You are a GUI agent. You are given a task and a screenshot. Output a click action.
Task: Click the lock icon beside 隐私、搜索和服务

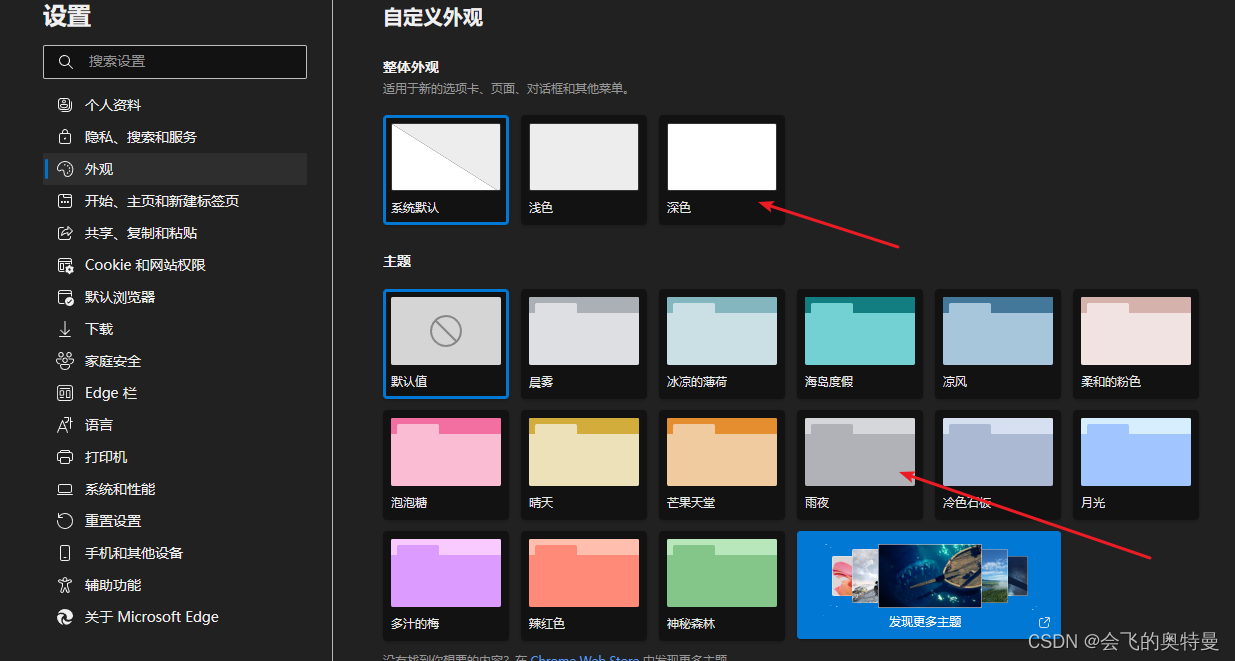click(x=65, y=137)
